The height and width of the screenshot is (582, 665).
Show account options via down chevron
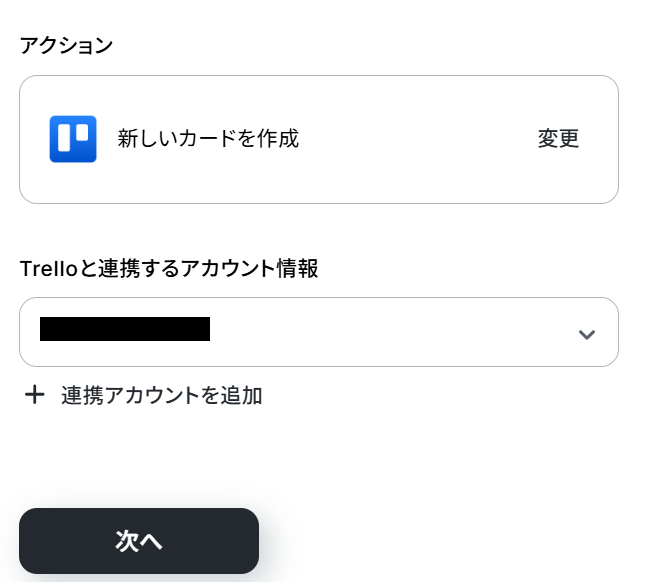point(587,334)
